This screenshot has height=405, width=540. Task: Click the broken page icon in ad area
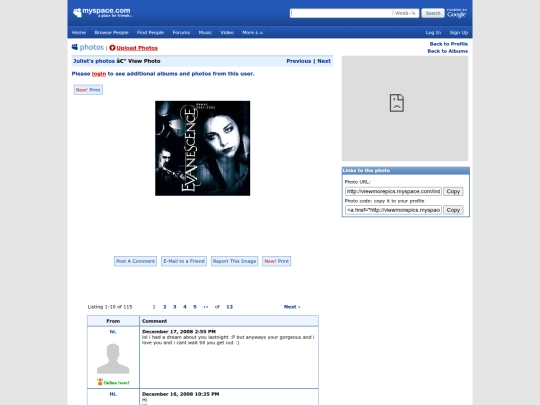[397, 103]
